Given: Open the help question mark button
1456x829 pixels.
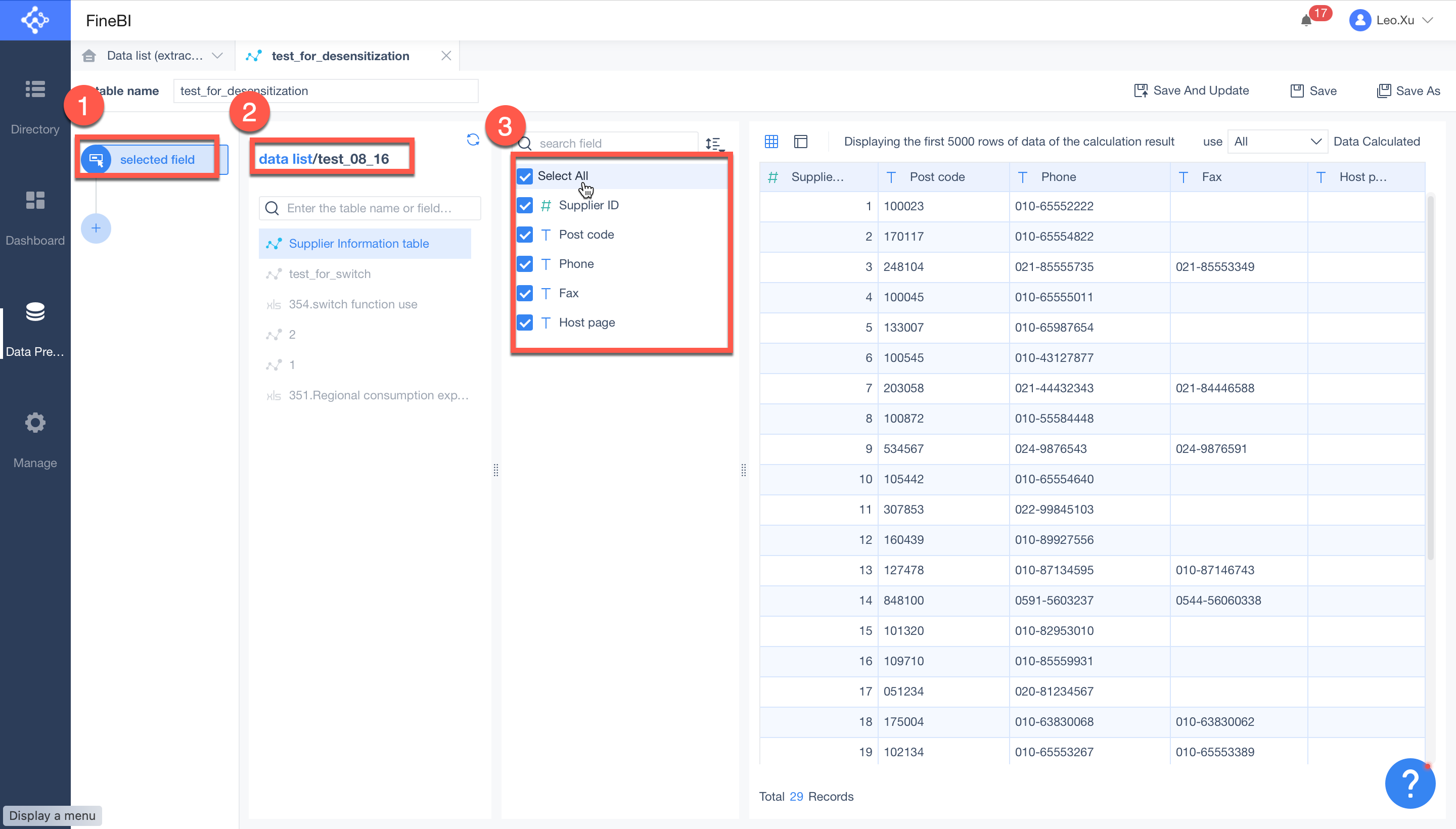Looking at the screenshot, I should [x=1410, y=784].
